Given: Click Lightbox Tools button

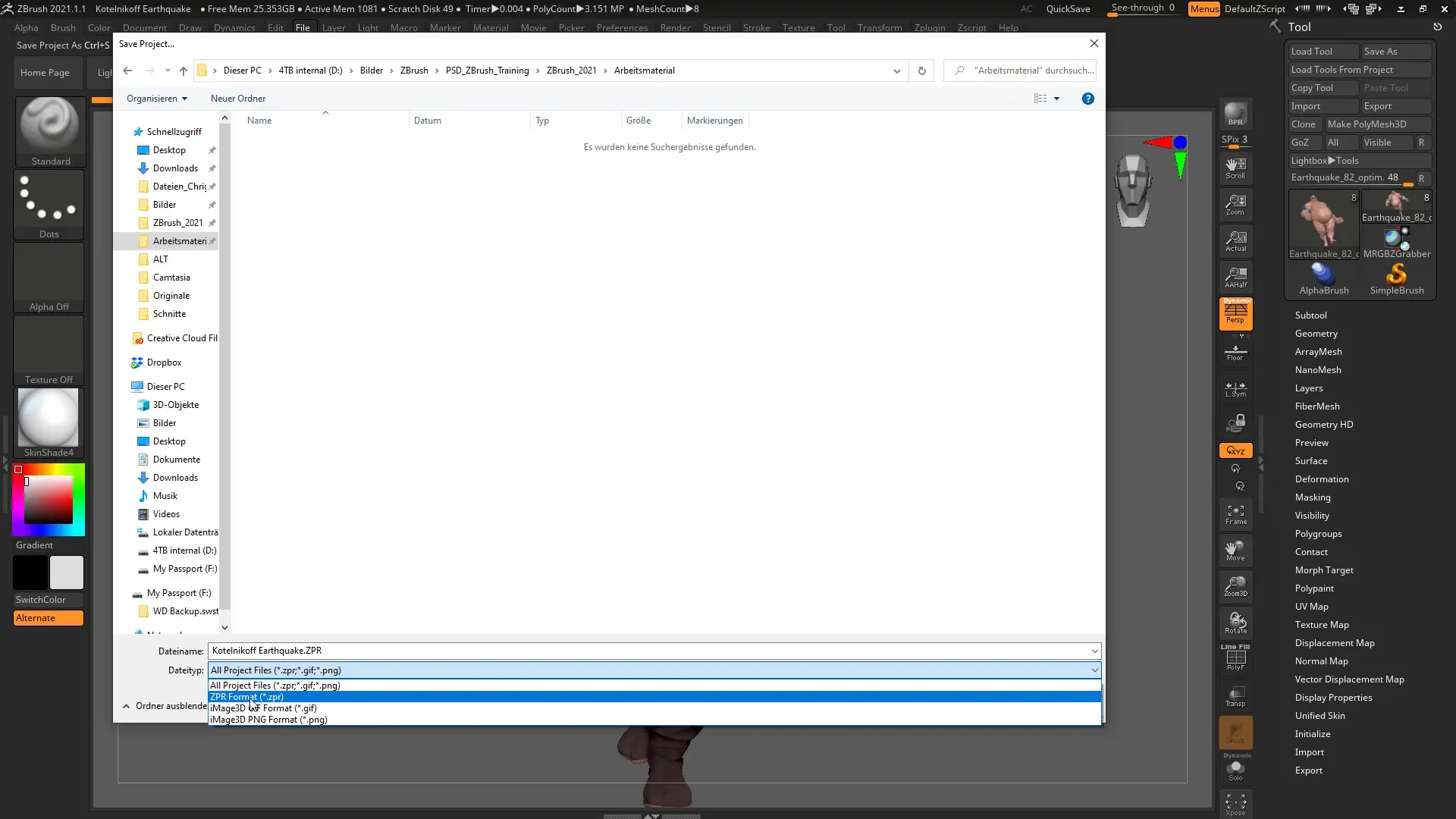Looking at the screenshot, I should pos(1360,161).
